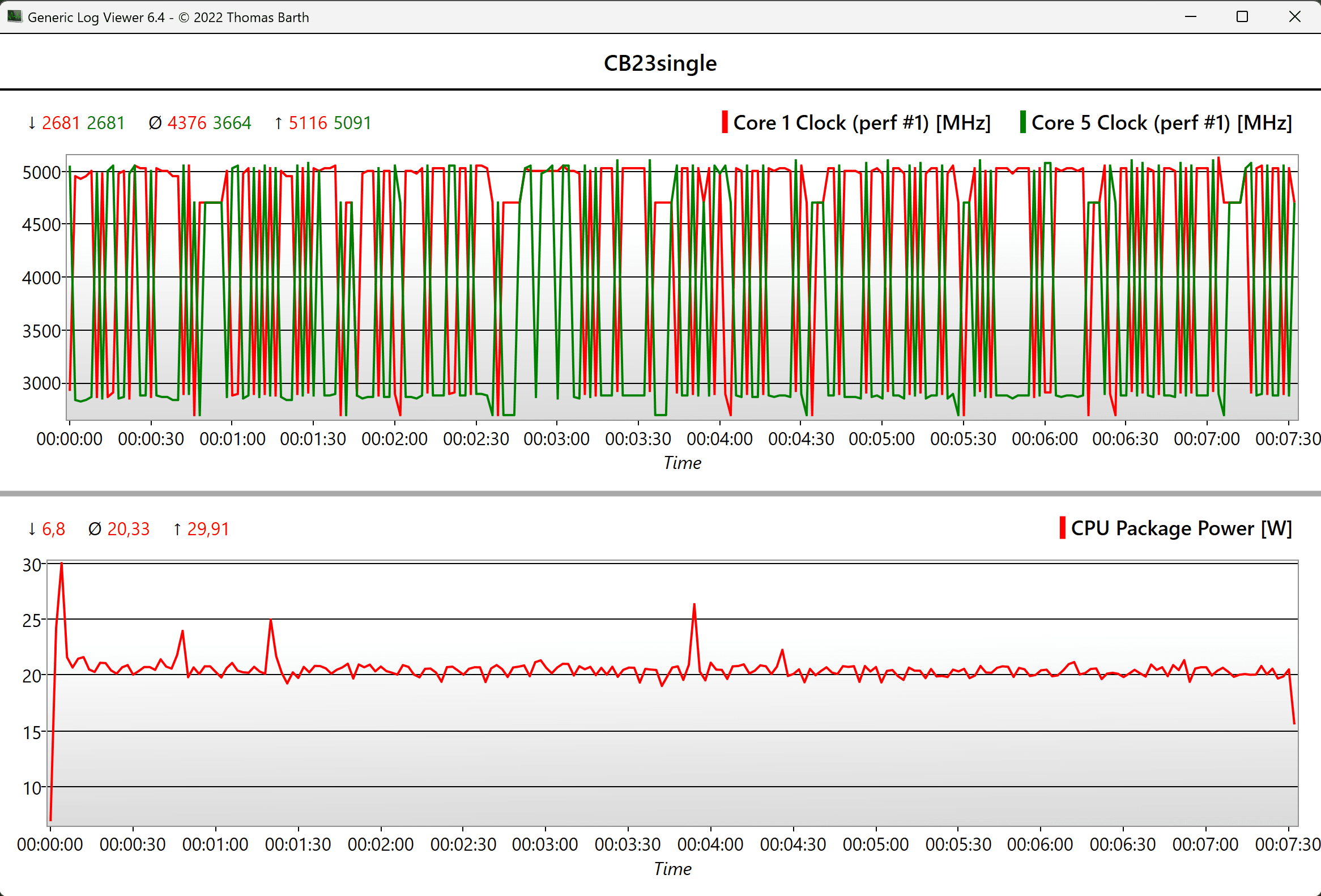Screen dimensions: 1321x896
Task: Click the 4000 label on clock chart axis
Action: click(x=41, y=278)
